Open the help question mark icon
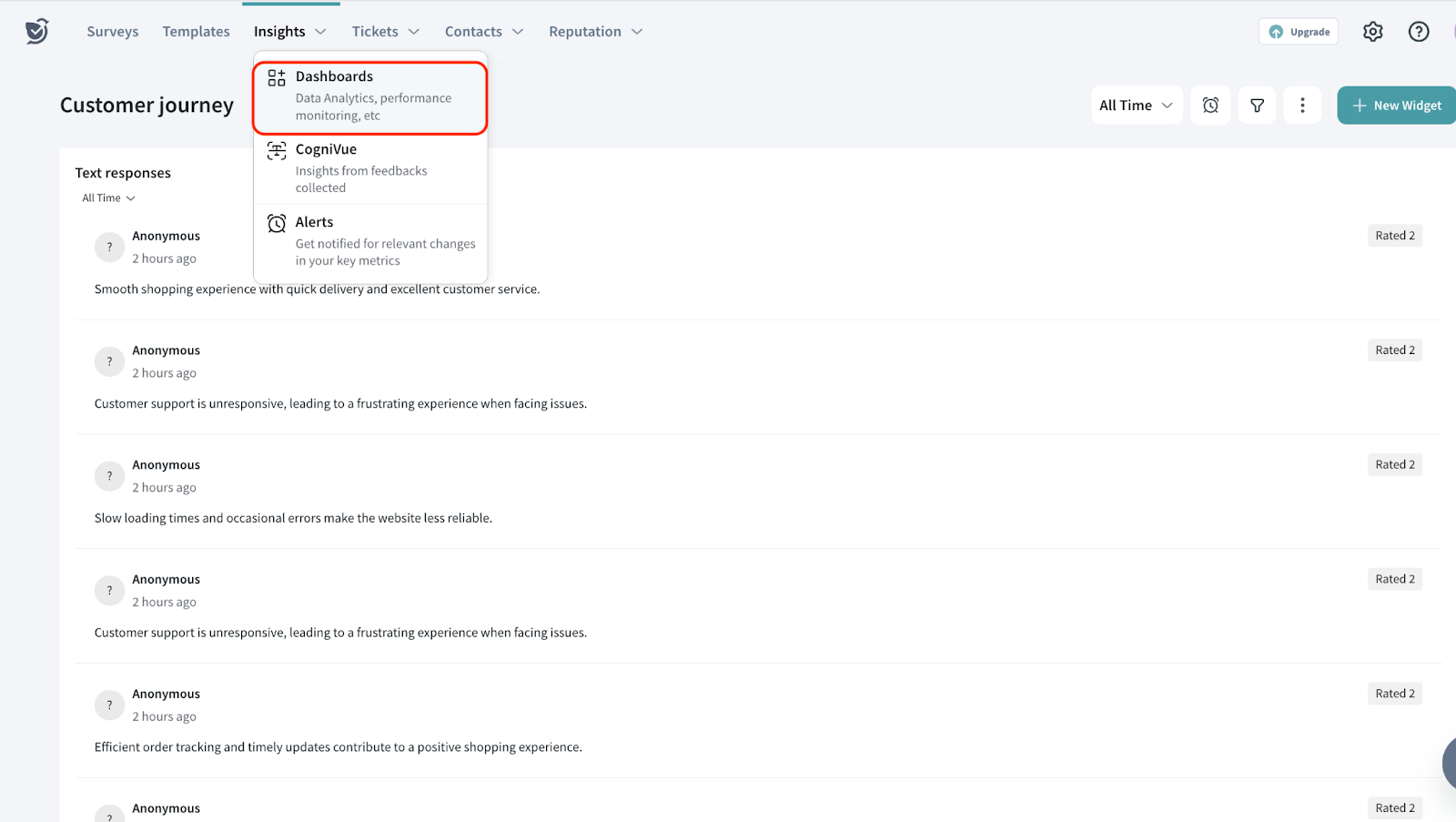 [x=1418, y=32]
